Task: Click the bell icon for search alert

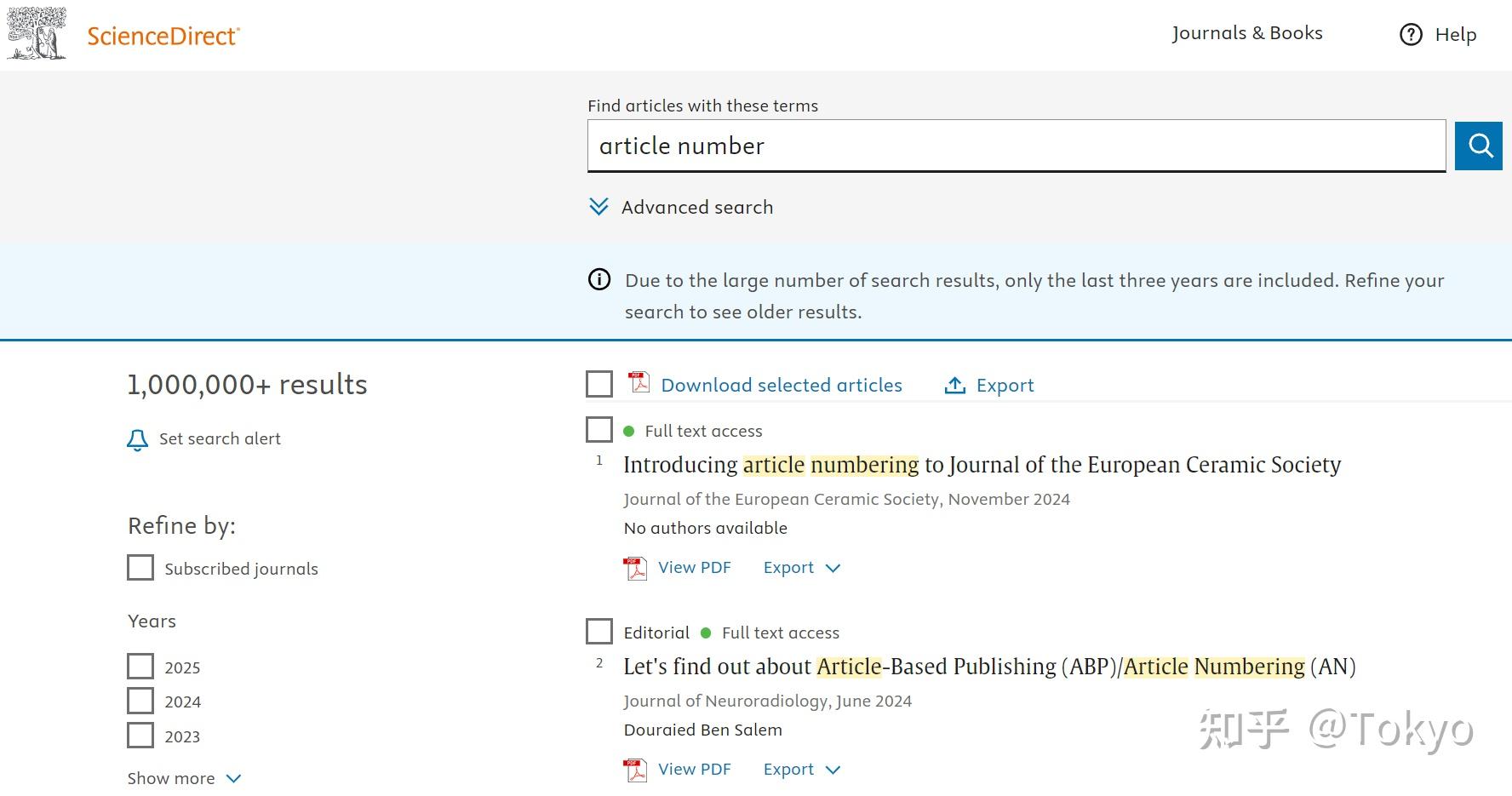Action: point(137,439)
